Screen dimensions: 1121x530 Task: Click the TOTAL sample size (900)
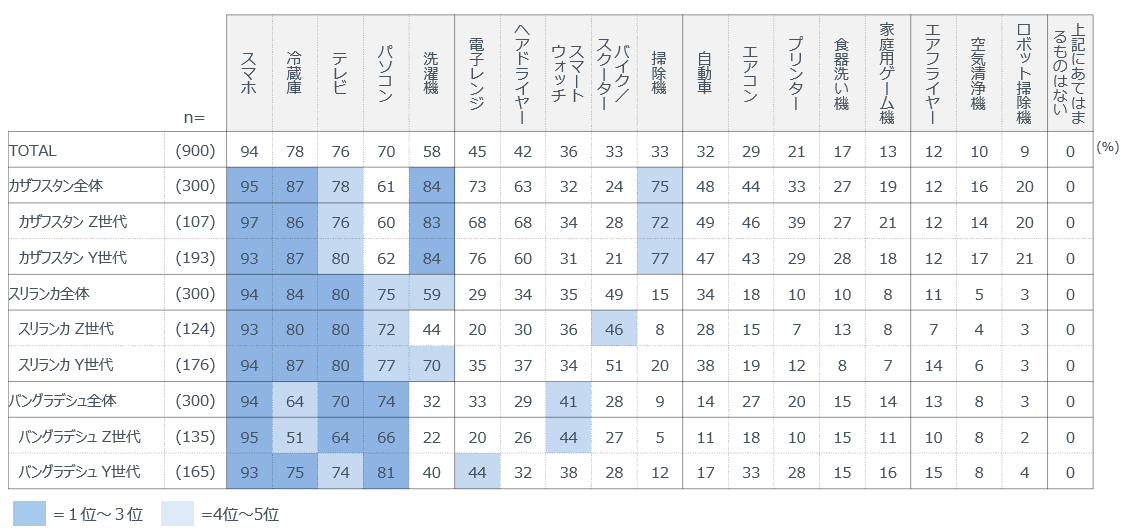click(x=194, y=150)
